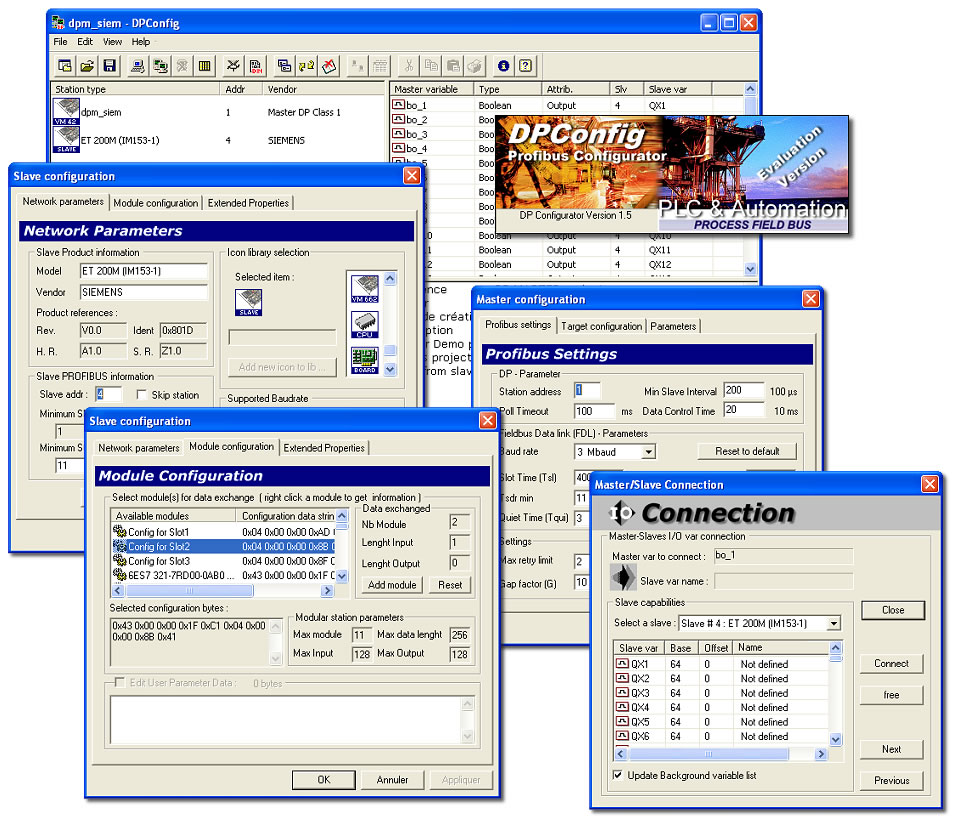Click the Previous button in Connection window
Image resolution: width=957 pixels, height=820 pixels.
pos(892,780)
